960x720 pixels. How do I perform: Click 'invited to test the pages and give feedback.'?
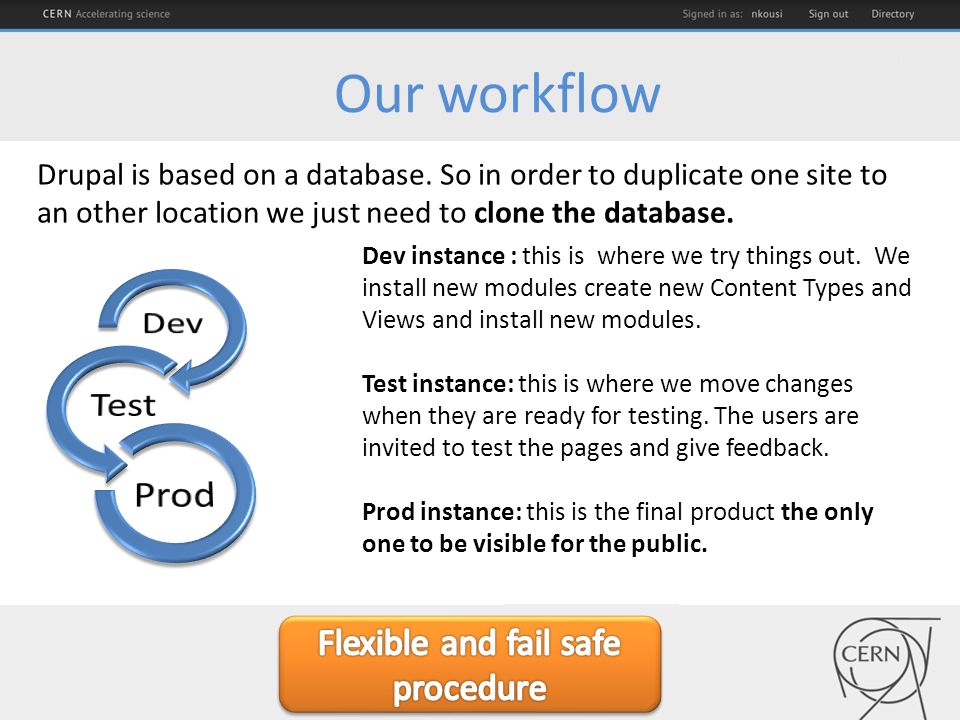coord(595,448)
